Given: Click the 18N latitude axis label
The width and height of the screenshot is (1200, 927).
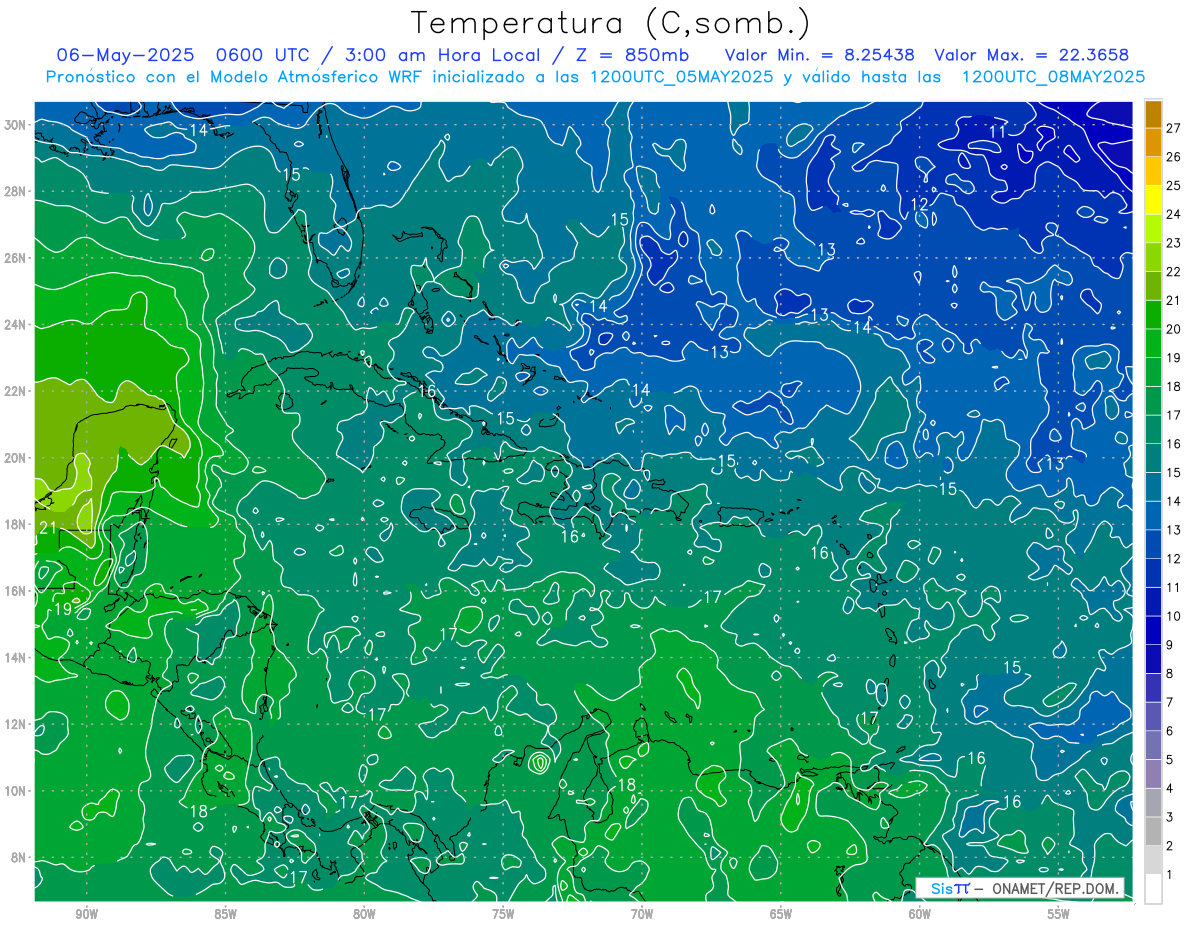Looking at the screenshot, I should click(14, 524).
